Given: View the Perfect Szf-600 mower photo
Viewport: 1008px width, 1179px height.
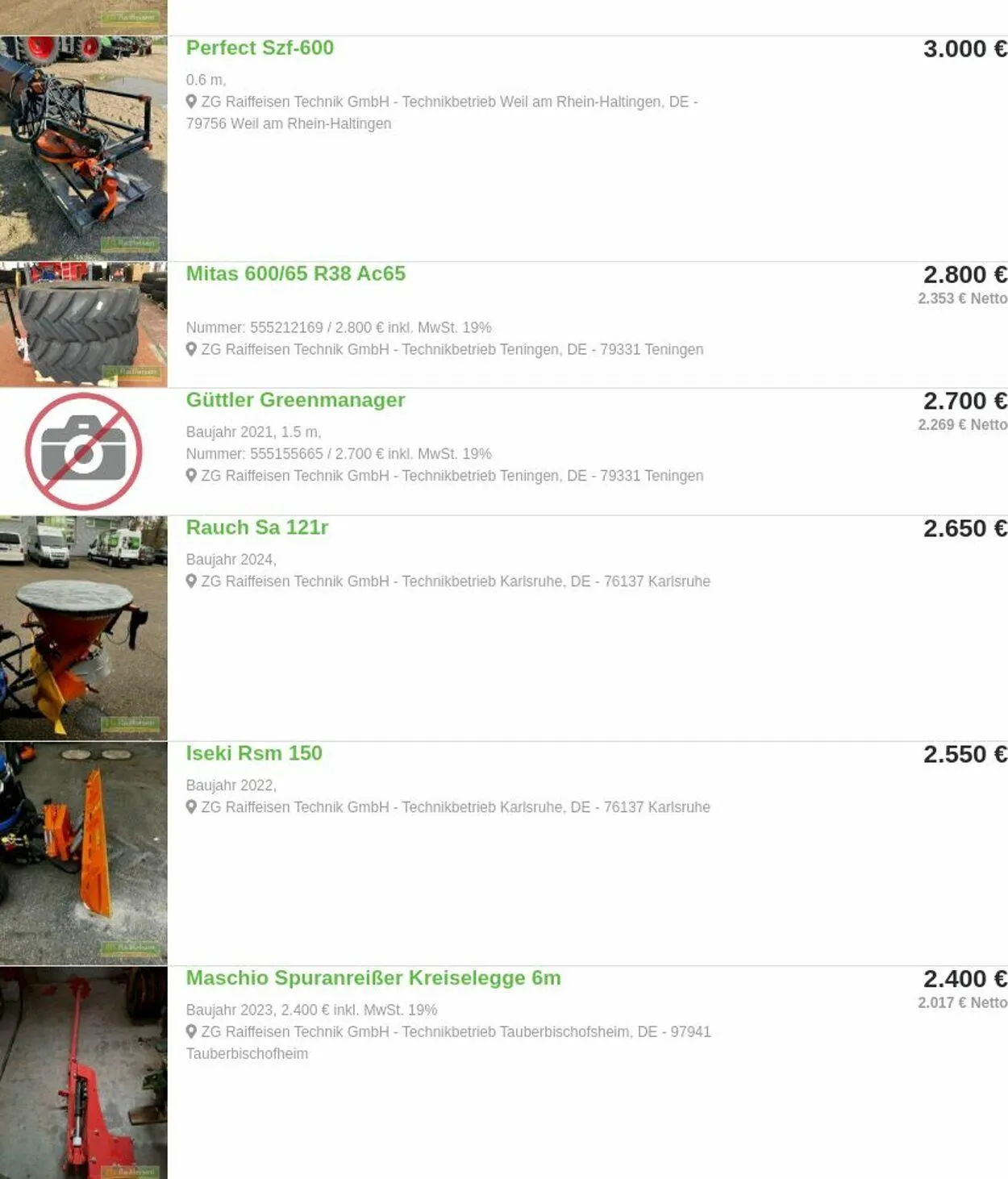Looking at the screenshot, I should [84, 148].
